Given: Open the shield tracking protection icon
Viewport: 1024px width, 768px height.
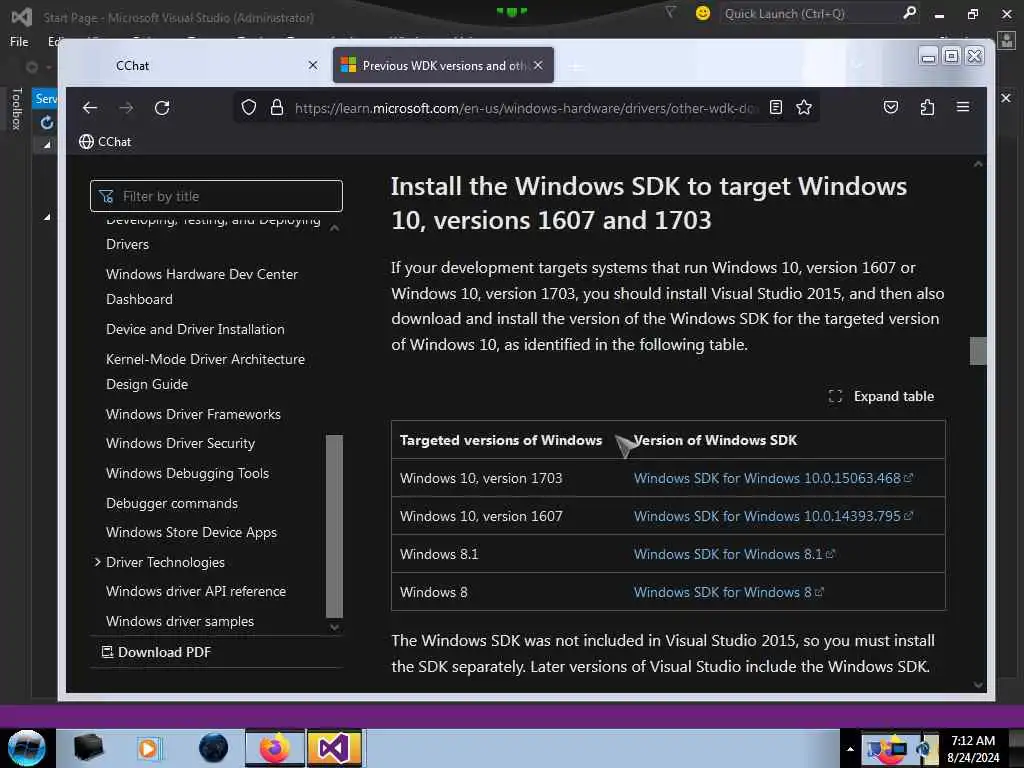Looking at the screenshot, I should (249, 107).
